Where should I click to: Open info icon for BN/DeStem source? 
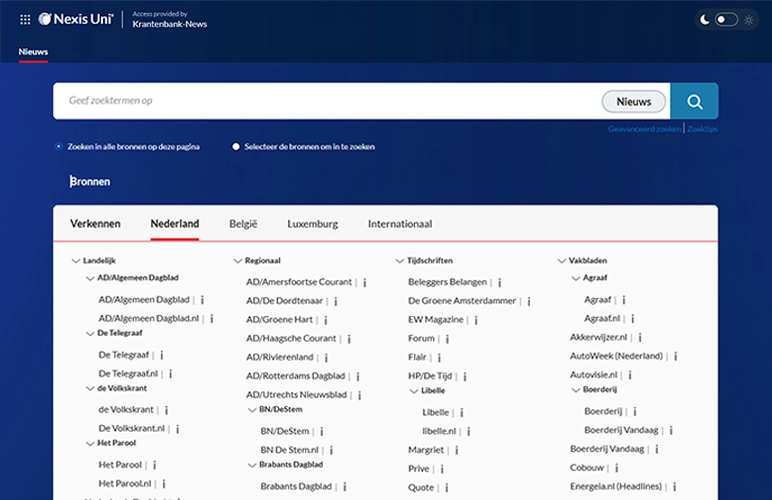[322, 432]
